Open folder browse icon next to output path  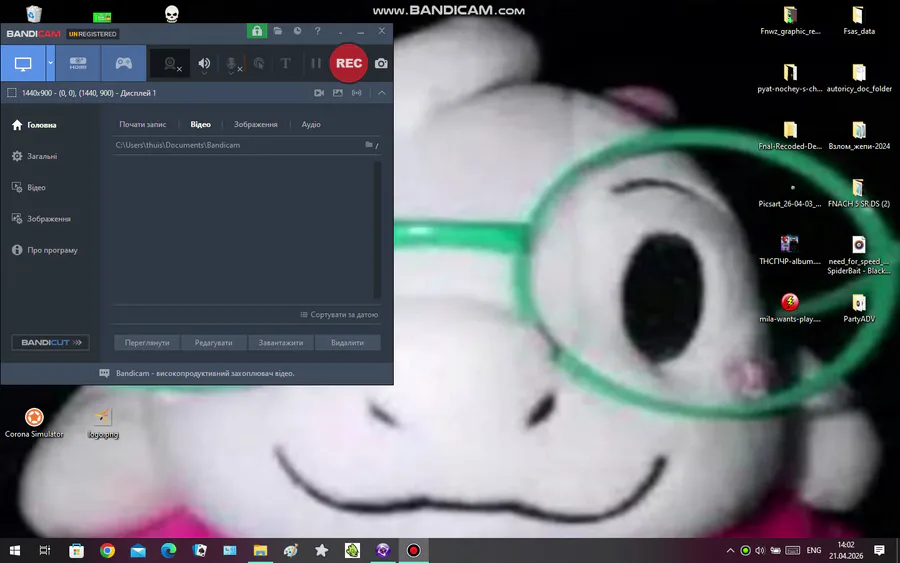click(x=369, y=145)
